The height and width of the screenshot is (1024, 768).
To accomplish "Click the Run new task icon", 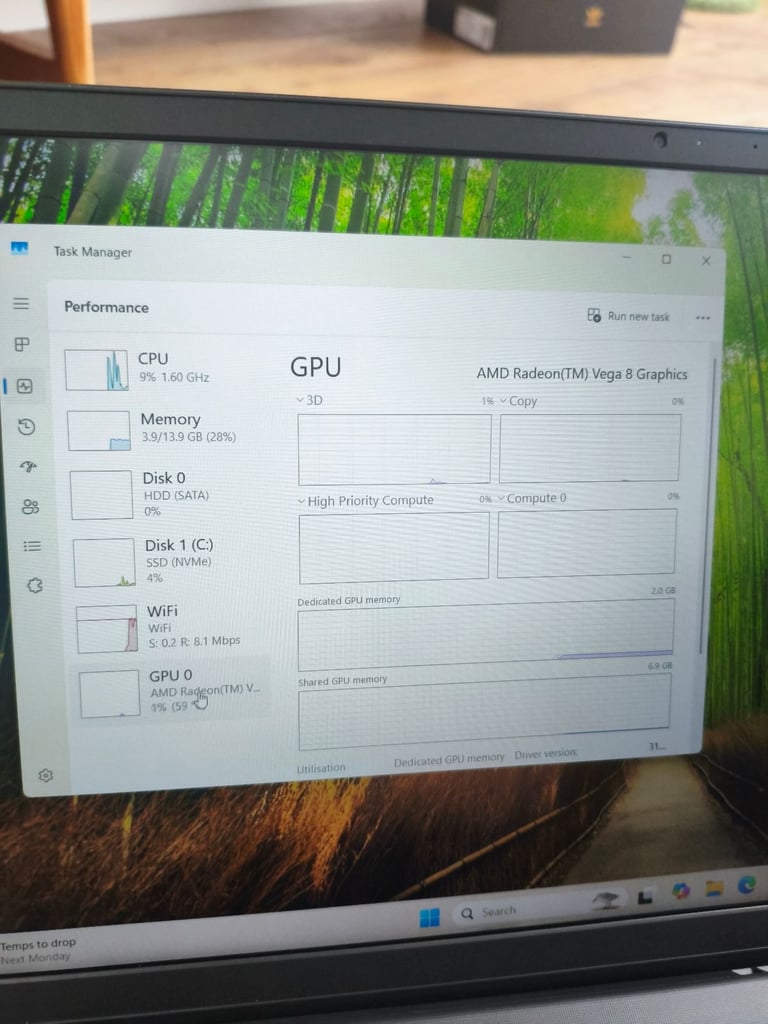I will pos(594,315).
